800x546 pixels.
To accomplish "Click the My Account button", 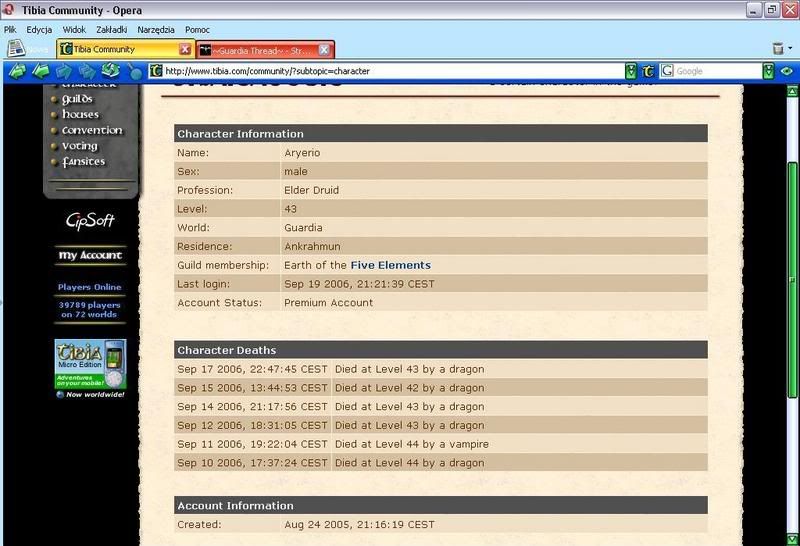I will pyautogui.click(x=90, y=255).
